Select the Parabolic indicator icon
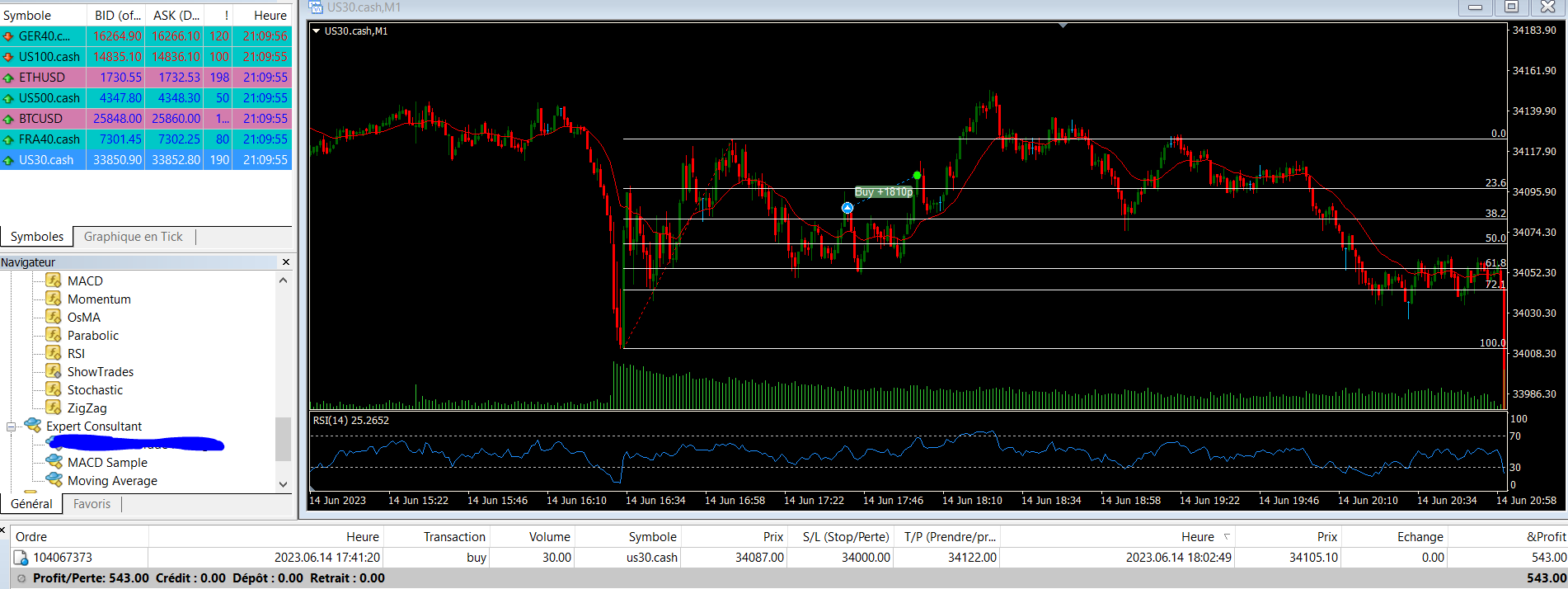 54,335
